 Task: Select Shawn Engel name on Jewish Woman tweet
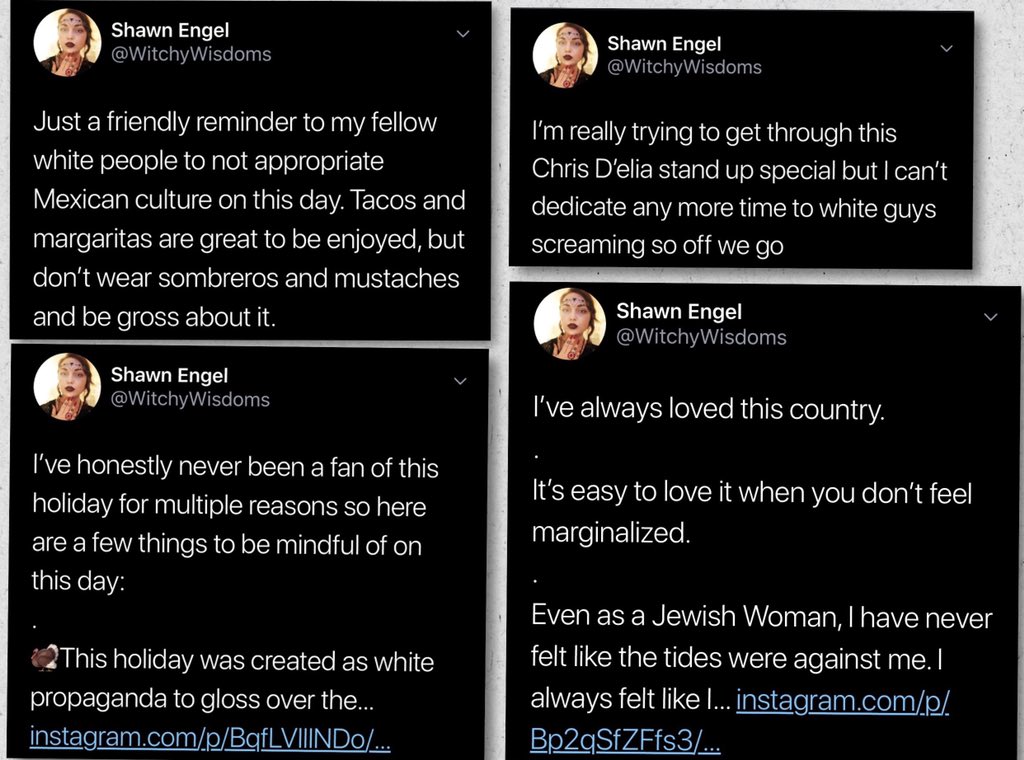pyautogui.click(x=679, y=312)
